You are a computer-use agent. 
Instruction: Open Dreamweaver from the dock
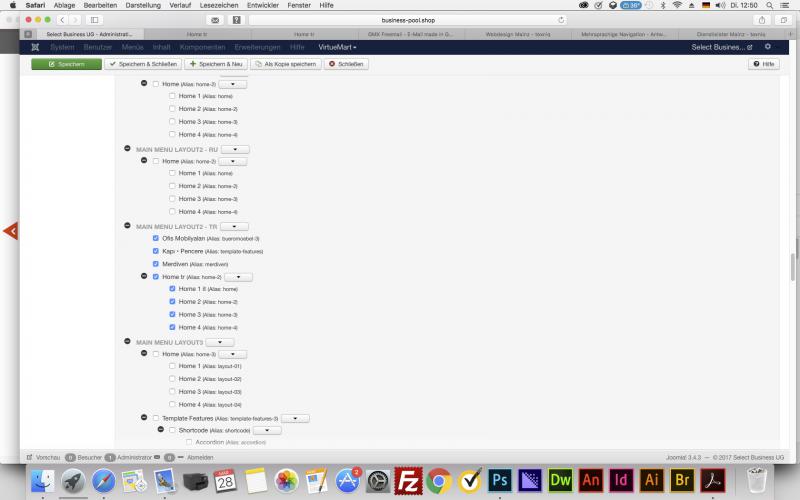pyautogui.click(x=560, y=481)
